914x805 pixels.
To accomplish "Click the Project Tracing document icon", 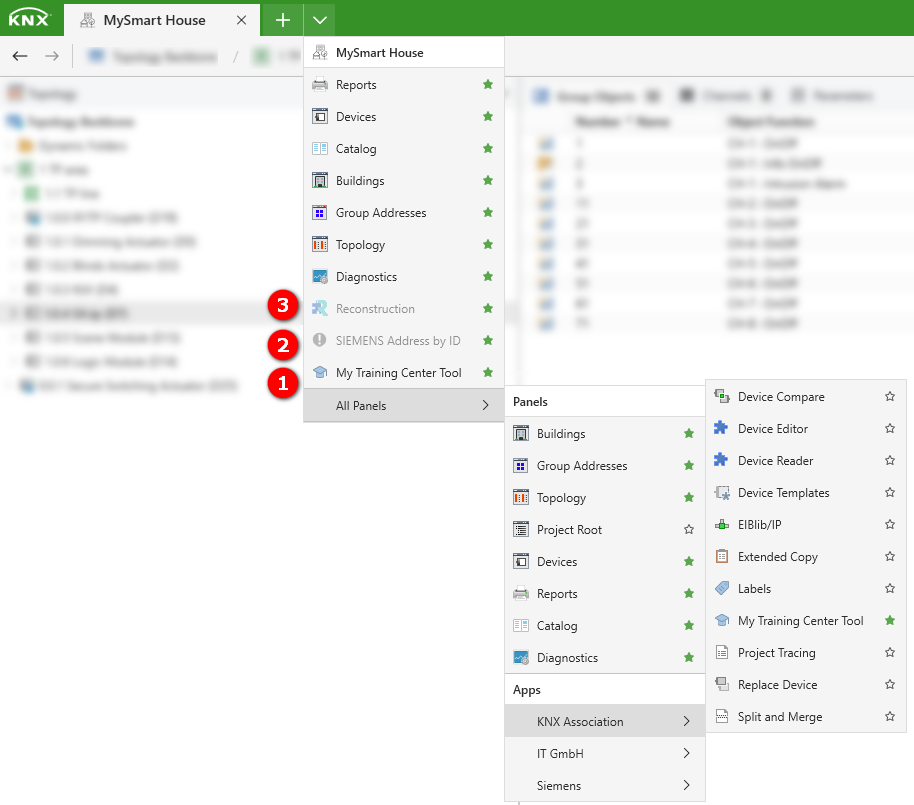I will click(722, 652).
